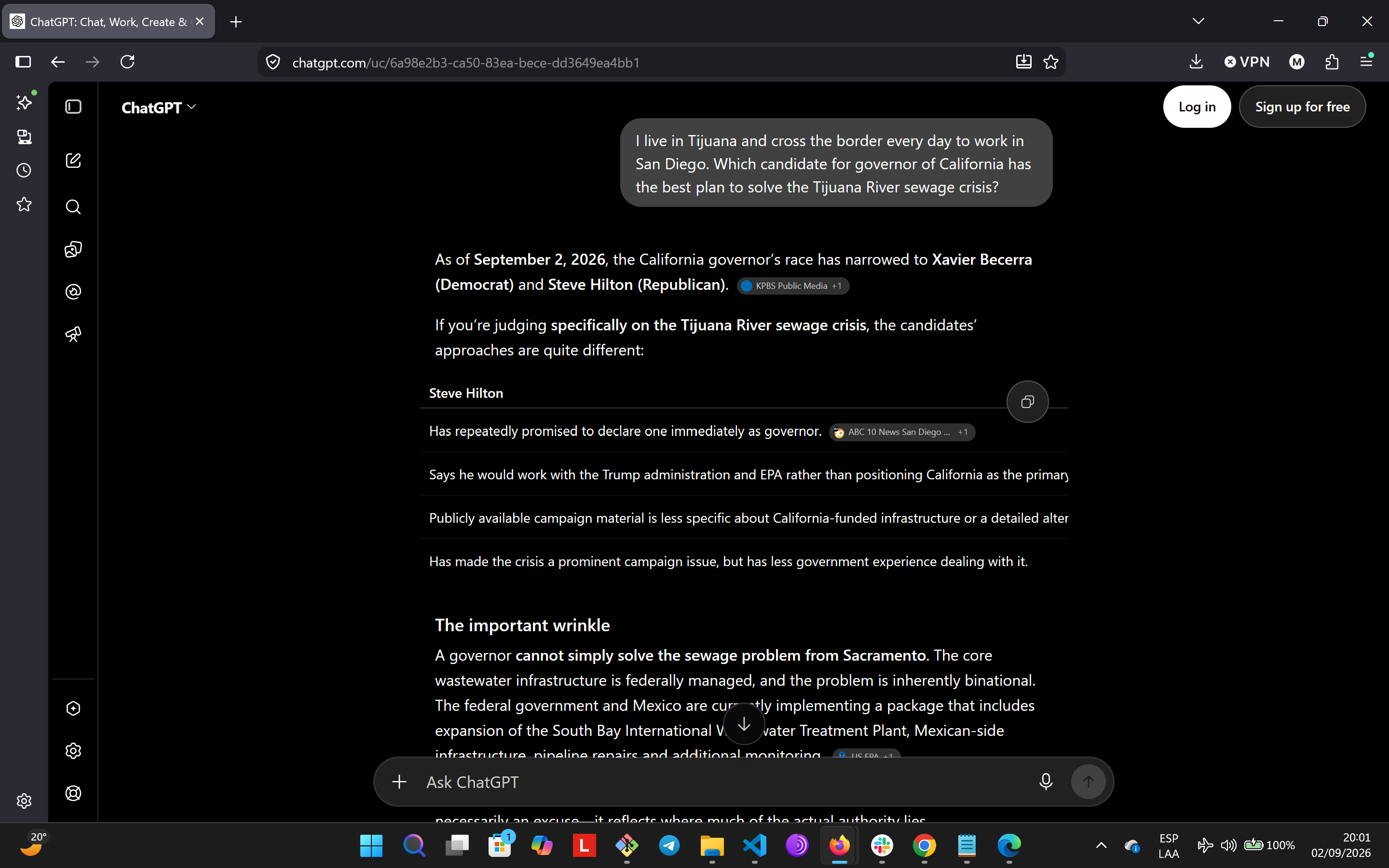Click the chatgpt.com address bar URL
This screenshot has width=1389, height=868.
pos(465,63)
